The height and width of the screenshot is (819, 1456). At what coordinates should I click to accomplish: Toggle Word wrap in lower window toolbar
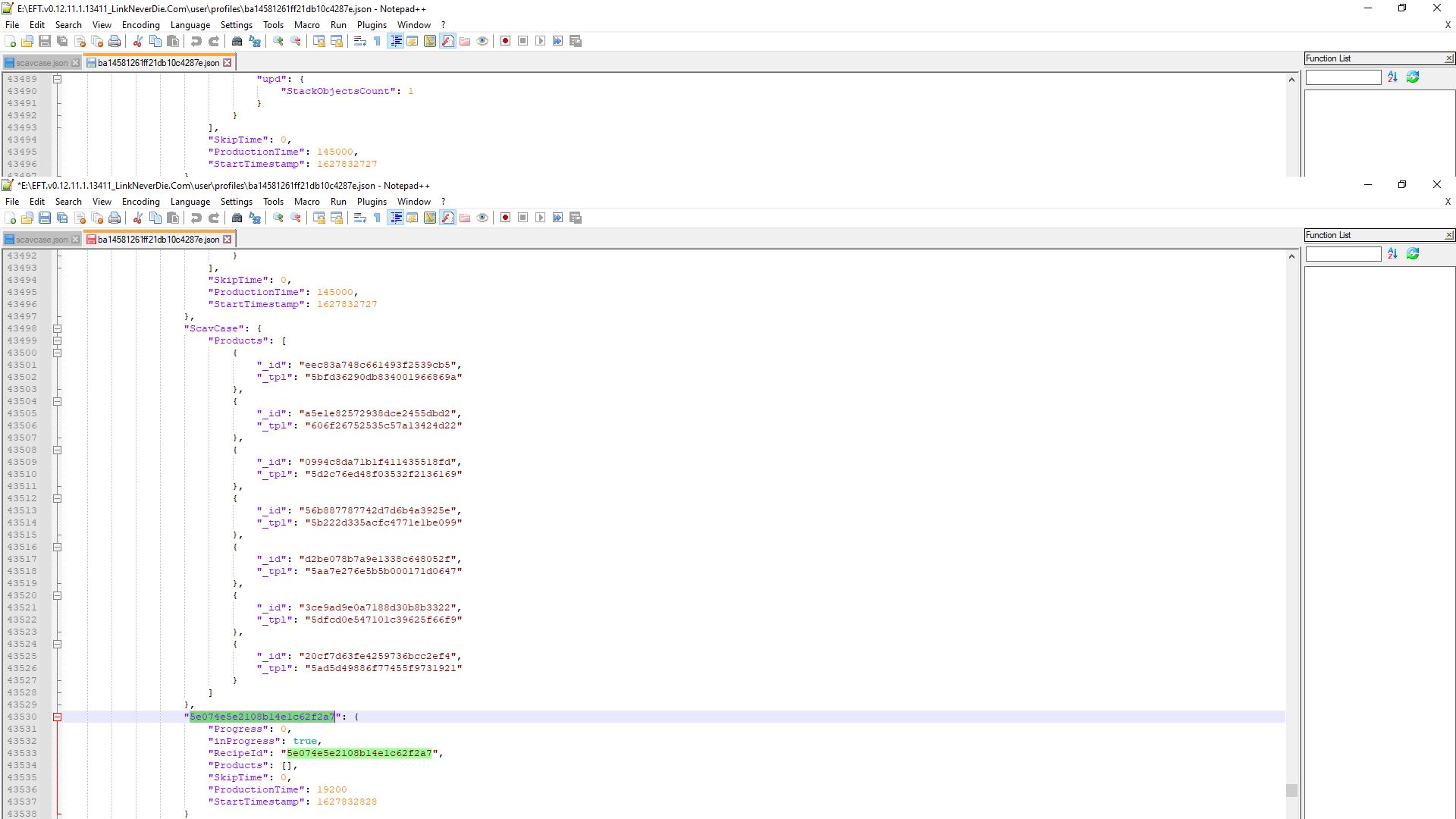(x=360, y=218)
